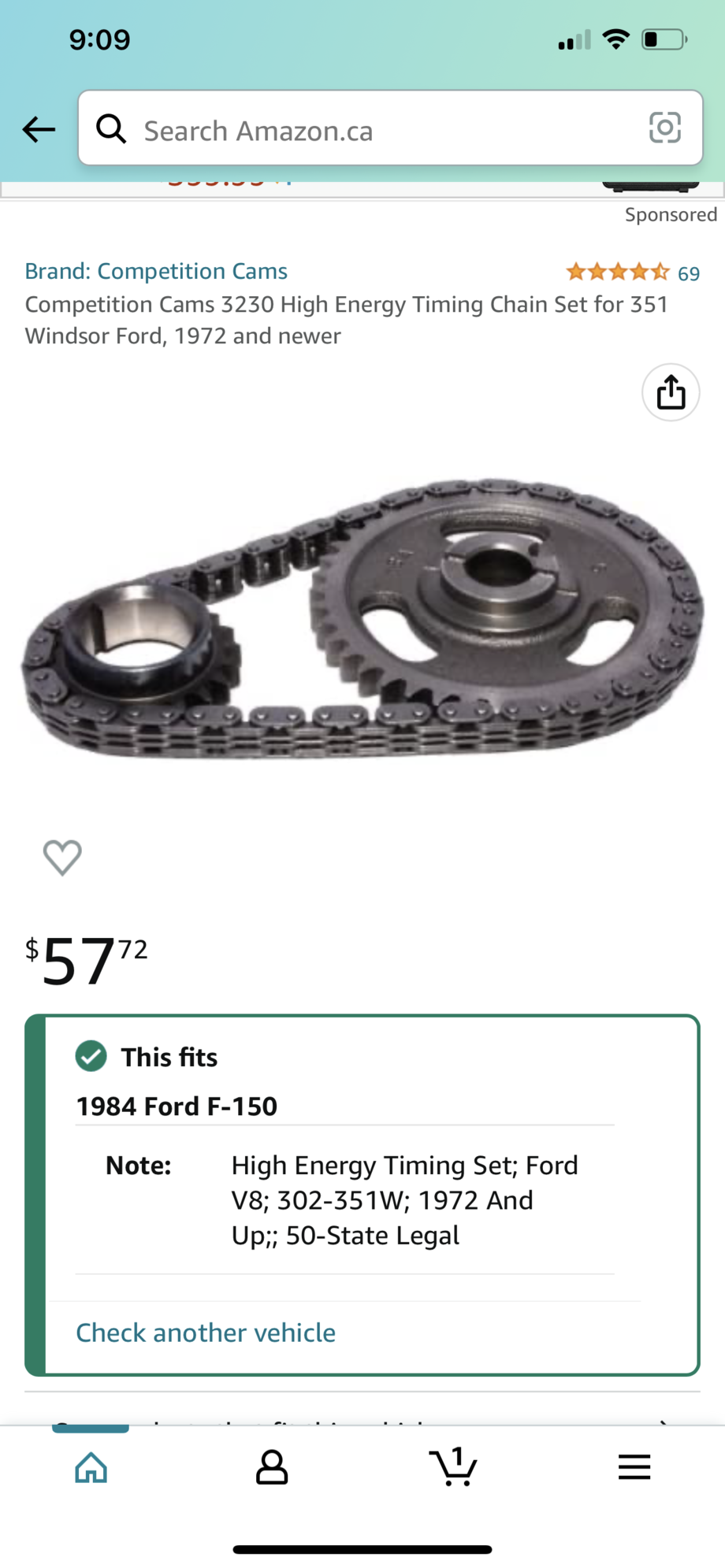Open the account profile tab
725x1568 pixels.
[x=272, y=1466]
